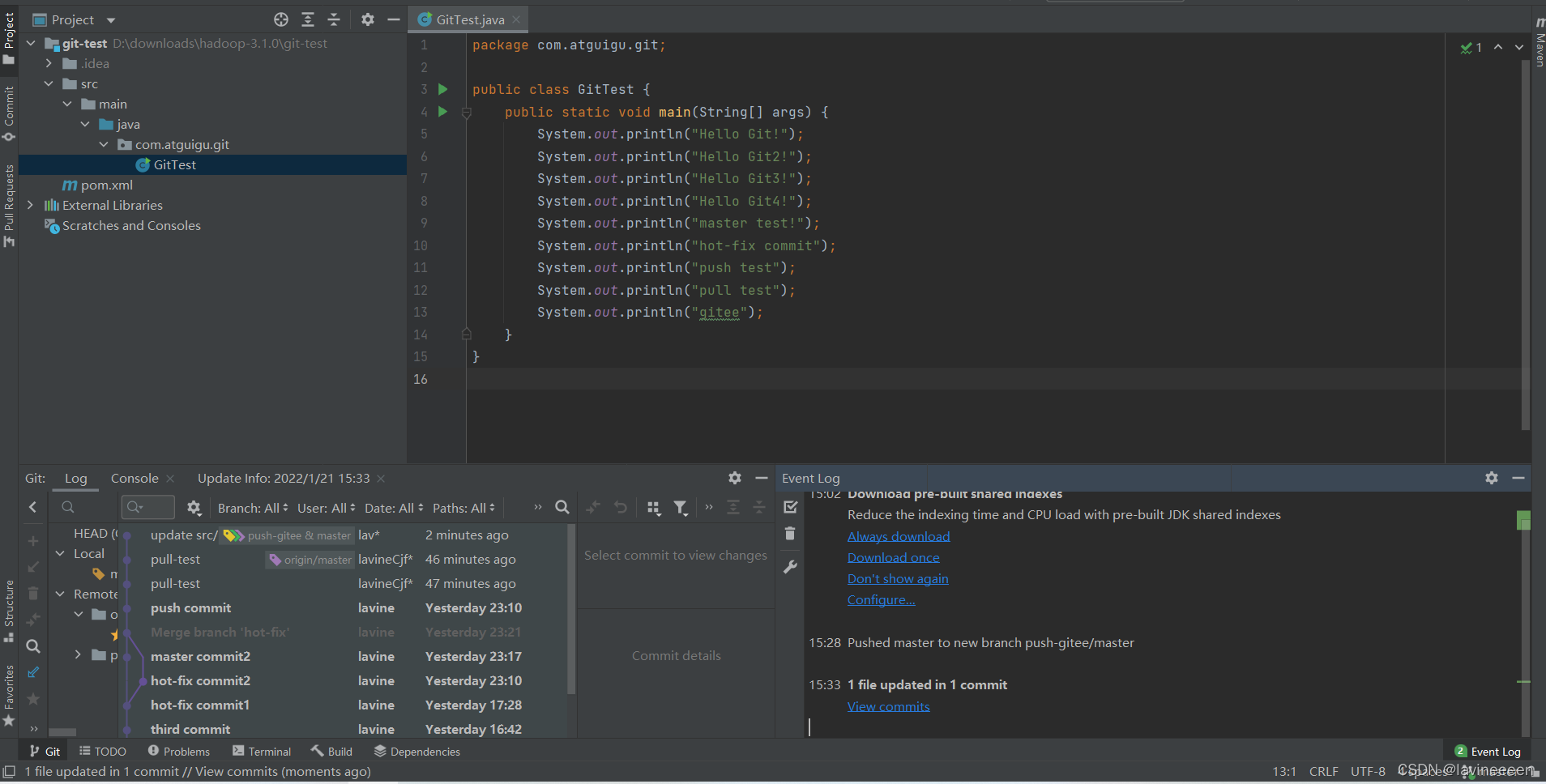This screenshot has width=1546, height=784.
Task: Open Event Log wrench settings icon
Action: (x=791, y=567)
